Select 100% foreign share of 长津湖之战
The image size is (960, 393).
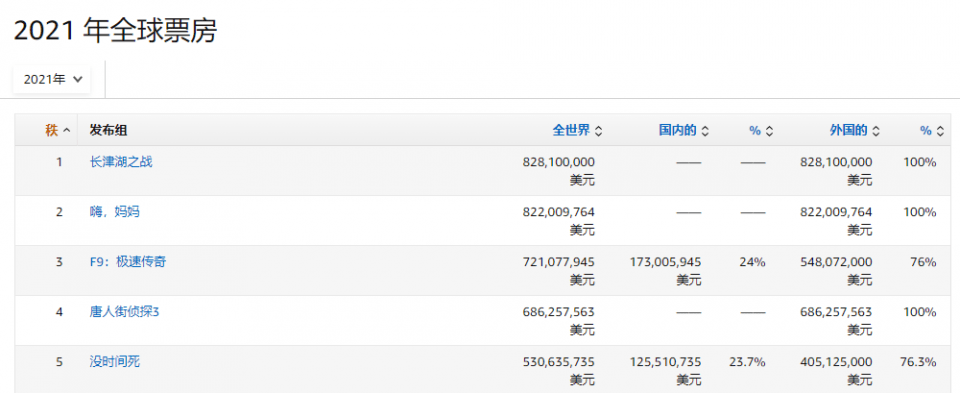coord(920,162)
